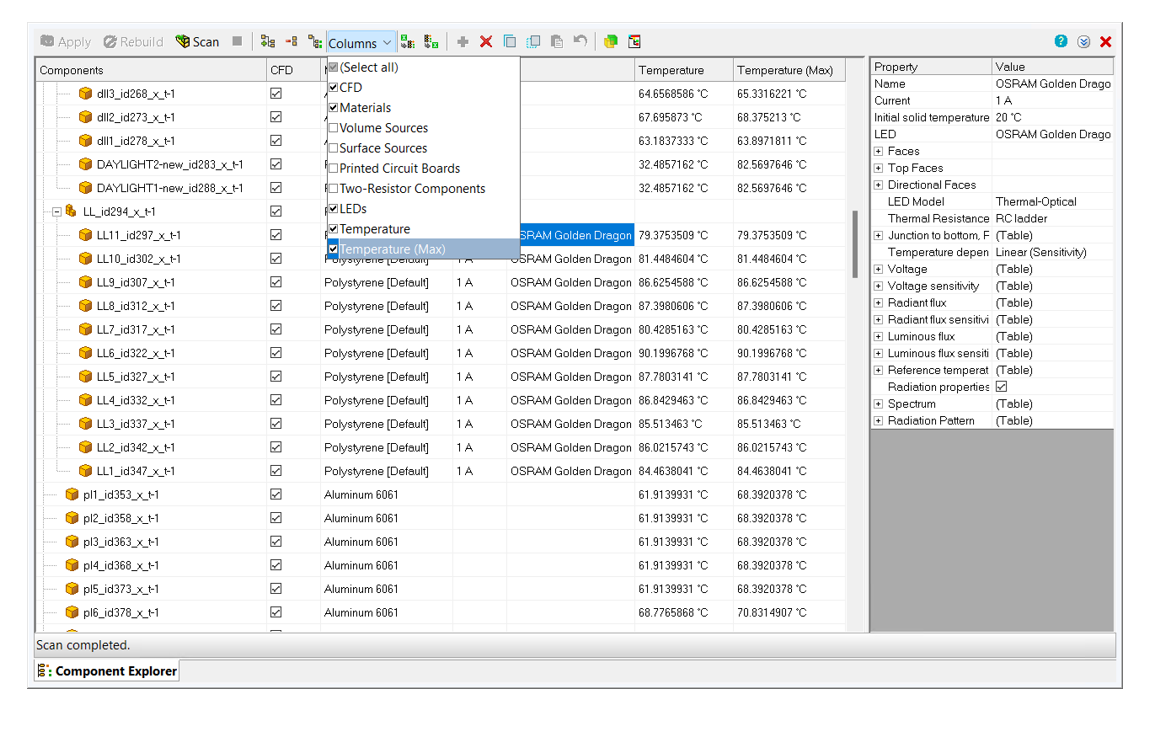Open the Columns dropdown
The height and width of the screenshot is (740, 1160).
(x=360, y=43)
